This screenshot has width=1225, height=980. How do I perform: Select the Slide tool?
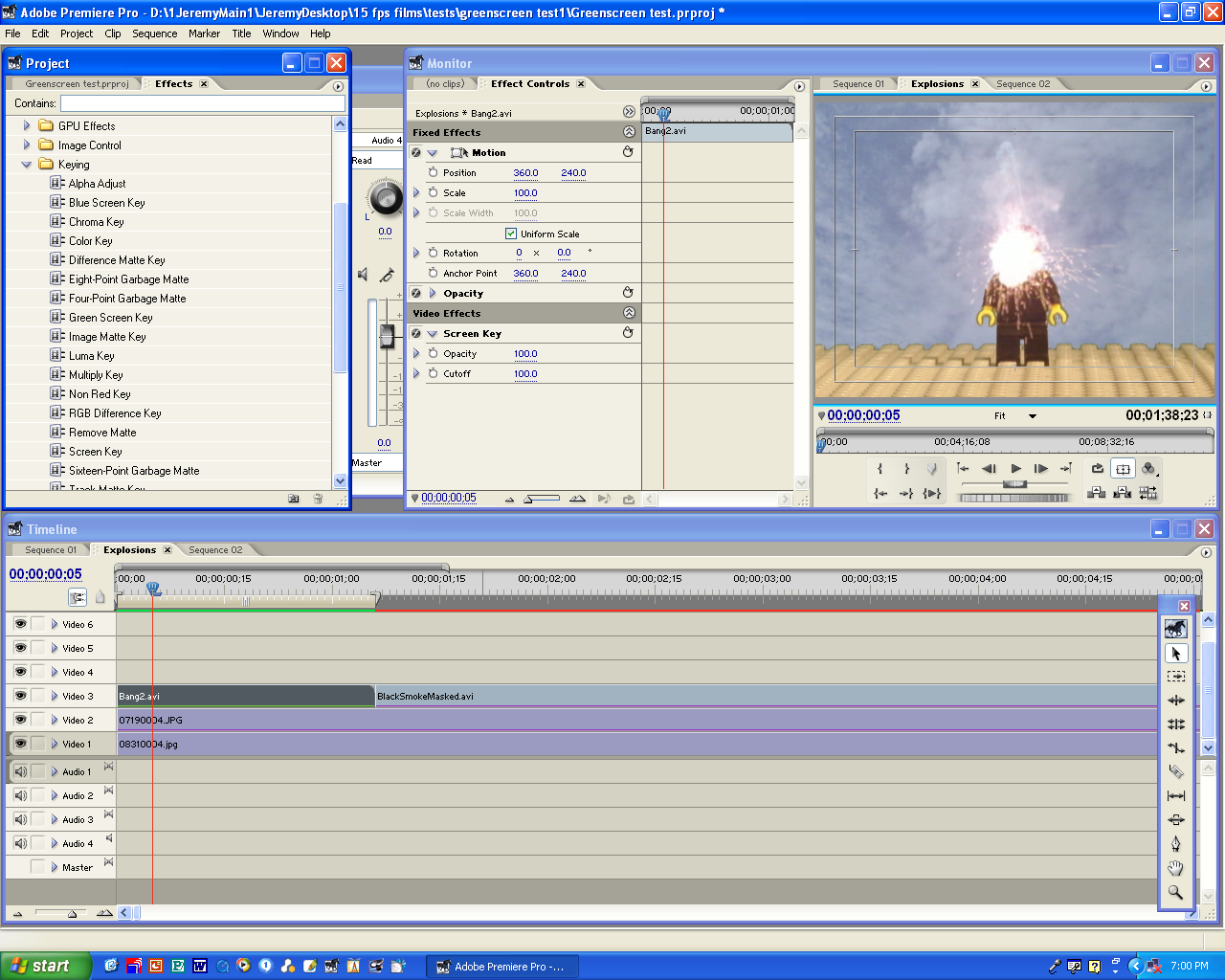[x=1176, y=820]
